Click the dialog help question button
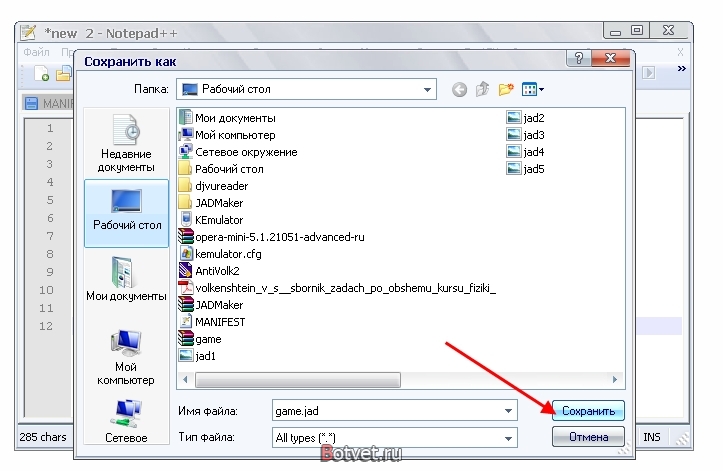This screenshot has width=723, height=471. 579,58
